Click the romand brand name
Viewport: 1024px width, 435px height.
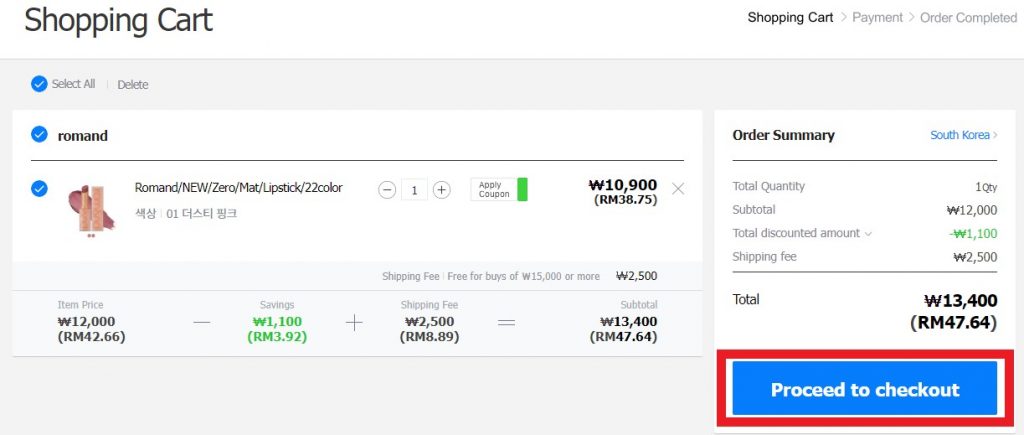(x=83, y=136)
